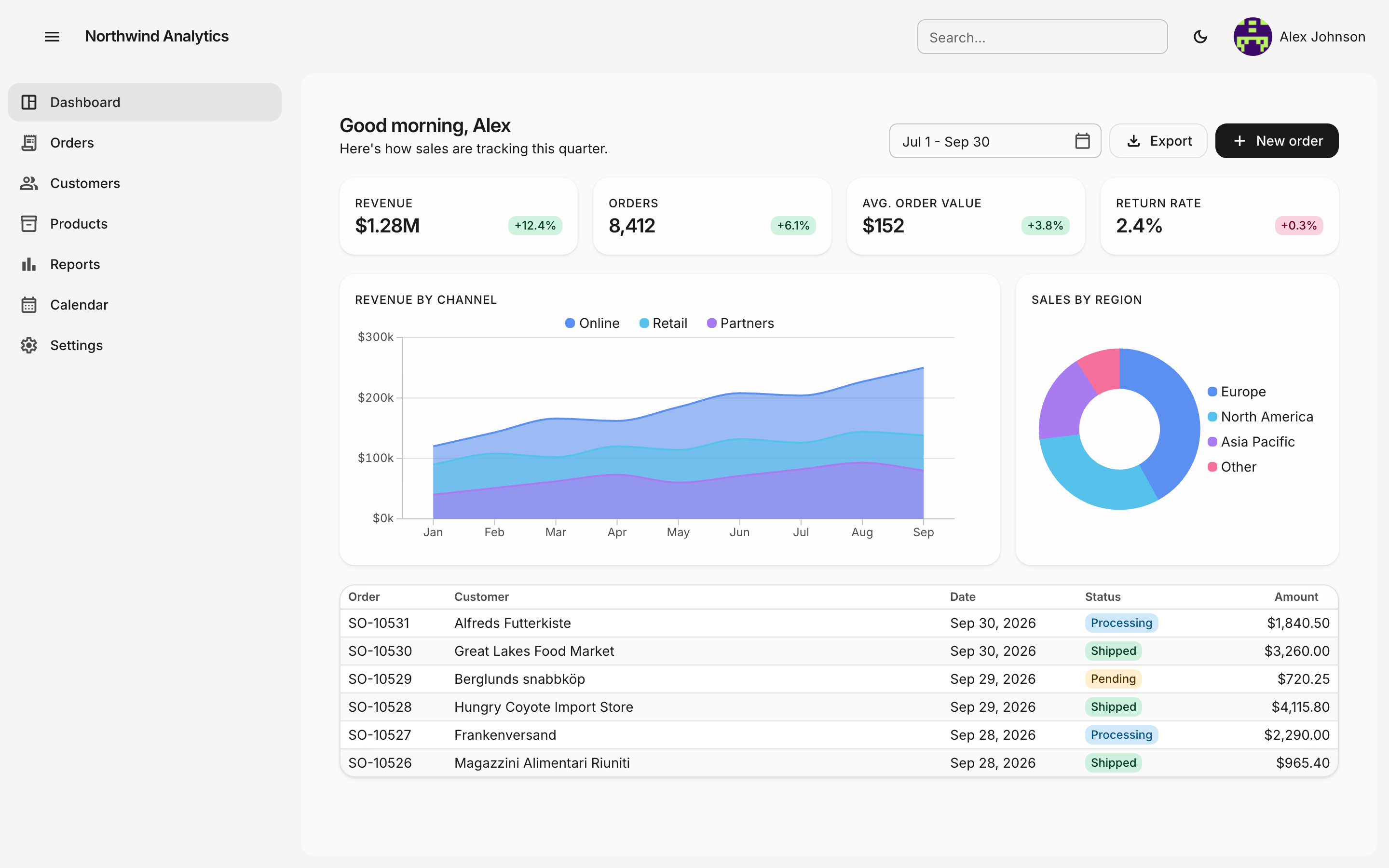This screenshot has width=1389, height=868.
Task: Toggle the Asia Pacific legend entry
Action: pos(1251,442)
